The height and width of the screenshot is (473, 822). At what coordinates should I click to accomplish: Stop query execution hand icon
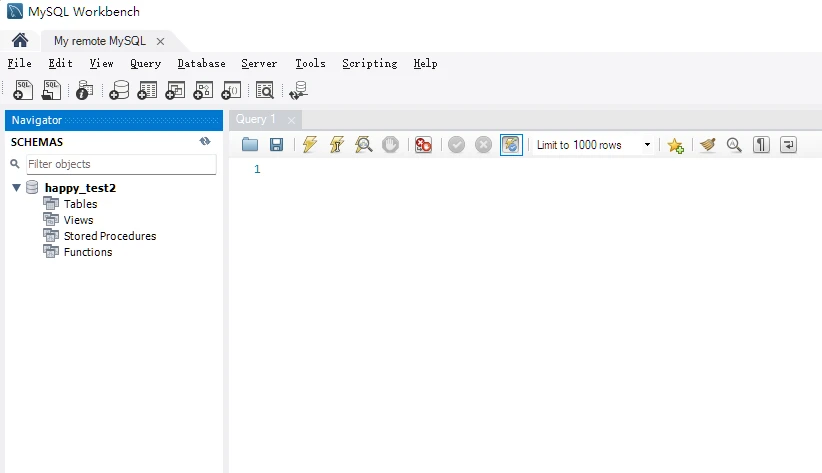(x=391, y=144)
